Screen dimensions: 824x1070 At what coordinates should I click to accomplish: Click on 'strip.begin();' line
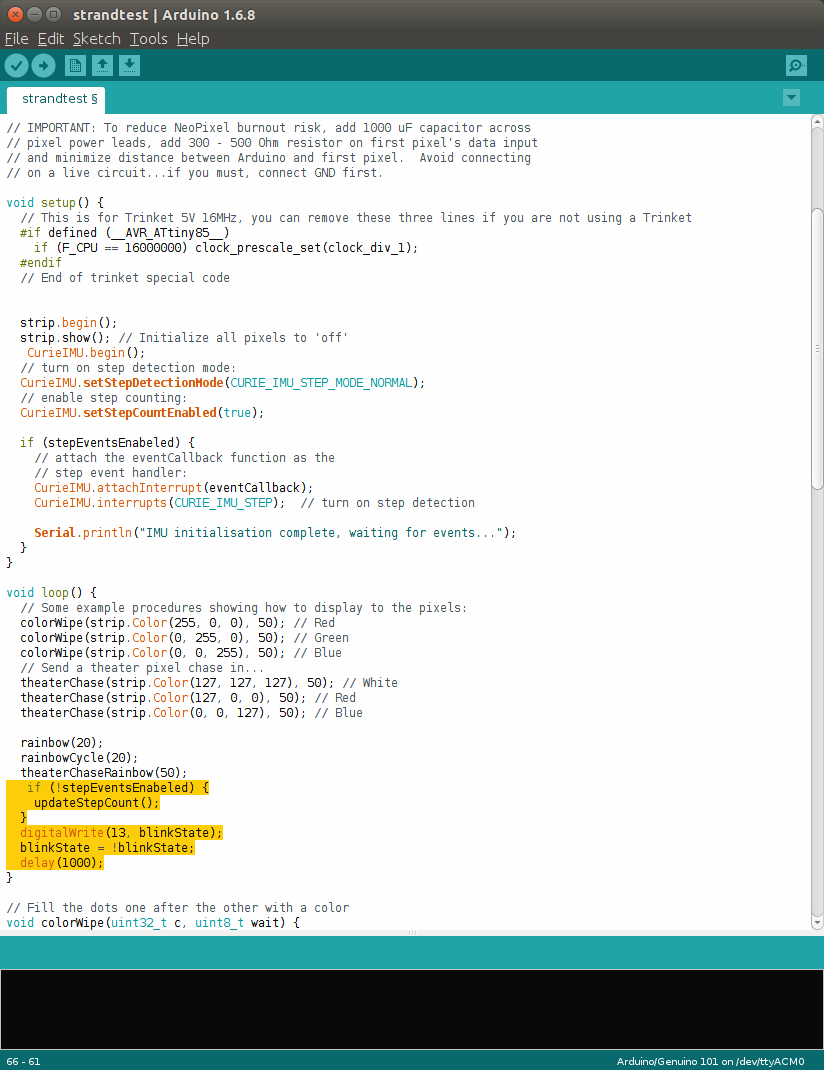68,323
